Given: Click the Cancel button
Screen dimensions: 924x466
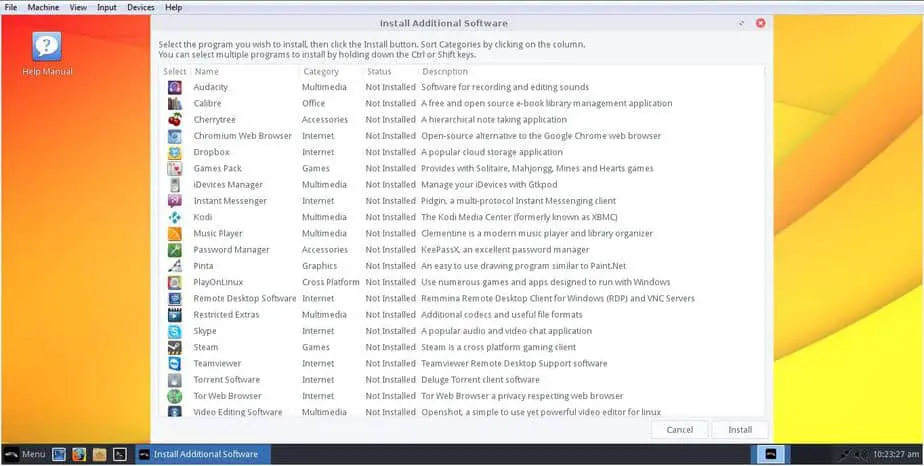Looking at the screenshot, I should (679, 430).
